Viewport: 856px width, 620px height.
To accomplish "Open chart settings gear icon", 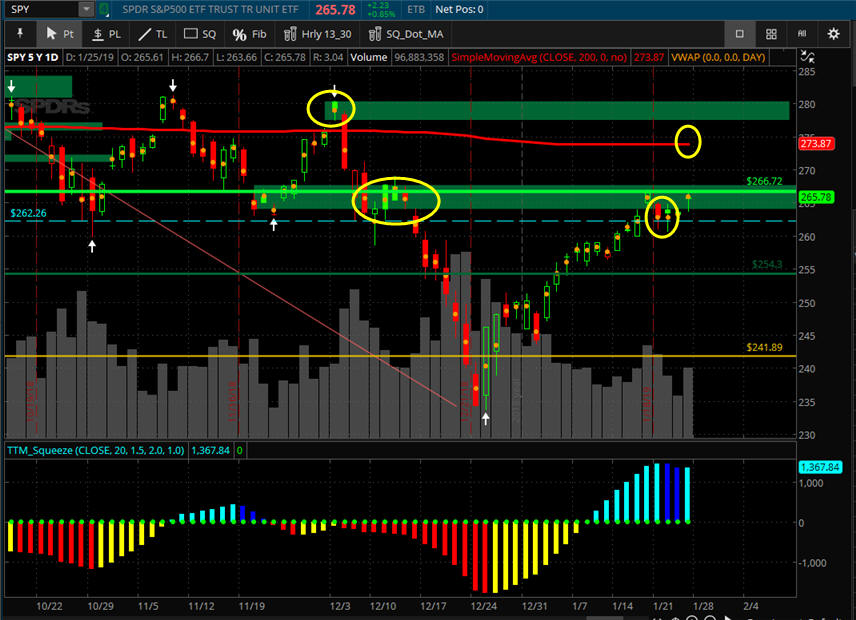I will 834,33.
